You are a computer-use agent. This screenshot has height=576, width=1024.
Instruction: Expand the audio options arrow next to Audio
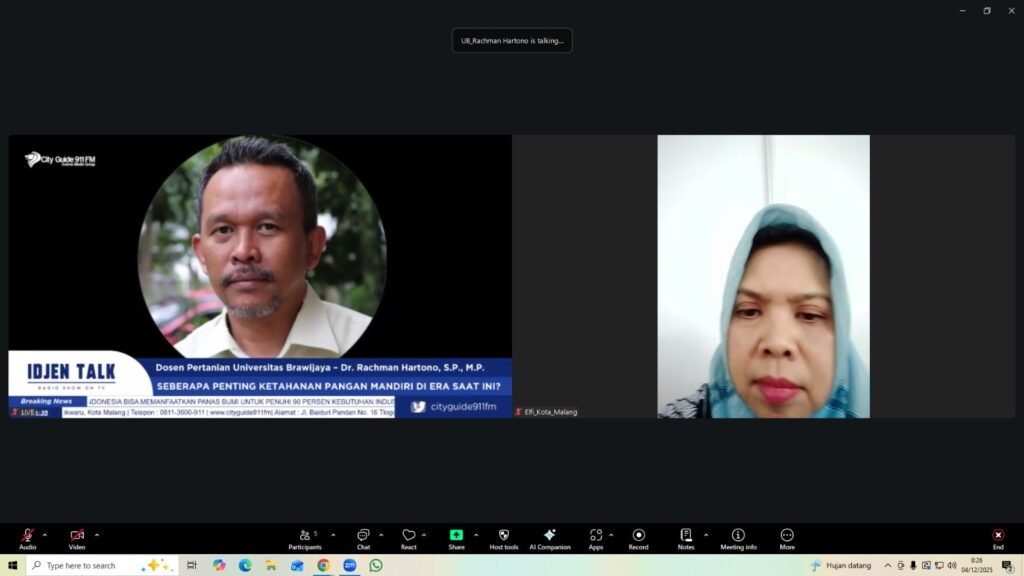point(45,535)
